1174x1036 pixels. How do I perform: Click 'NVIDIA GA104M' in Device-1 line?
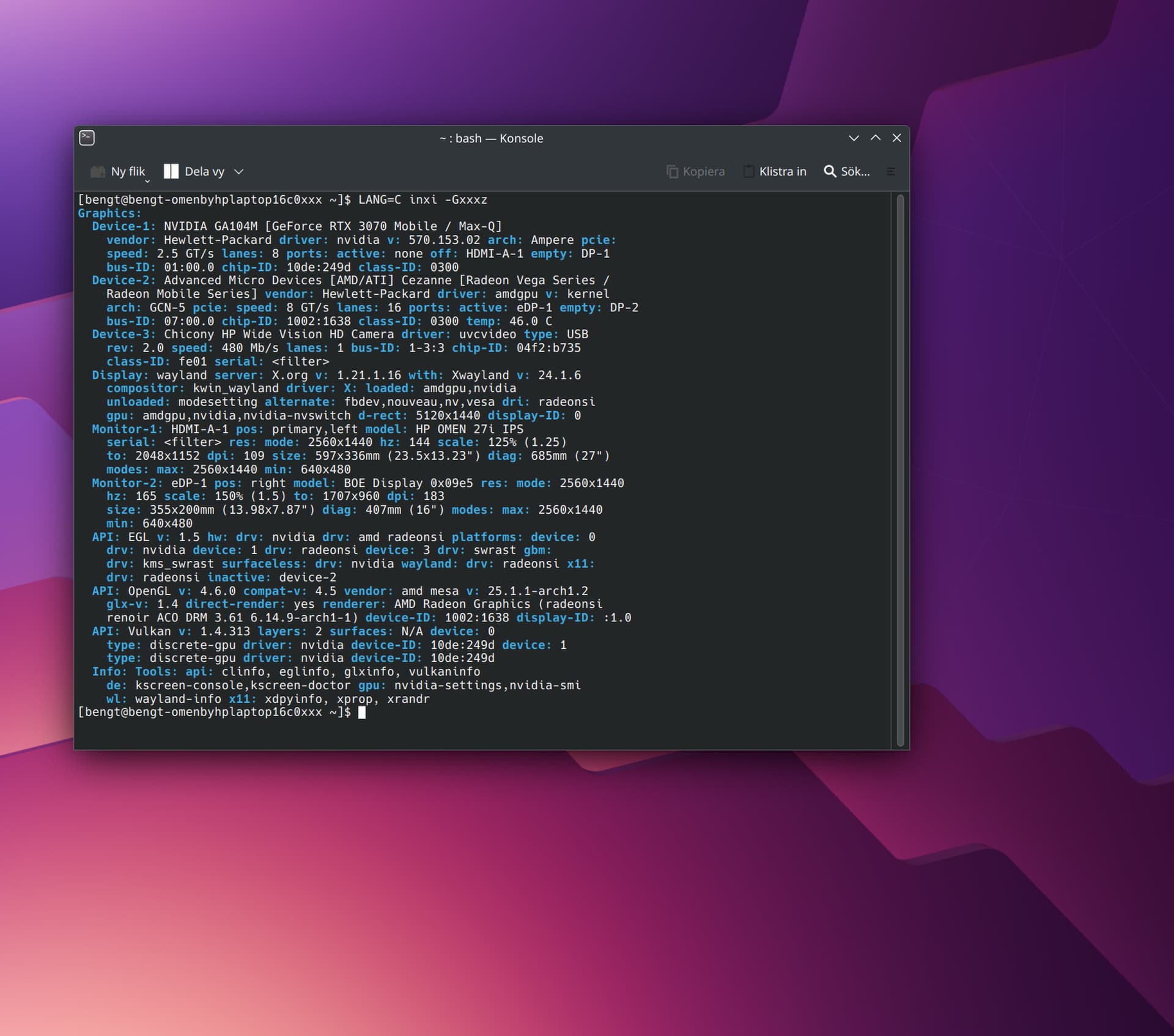pyautogui.click(x=210, y=227)
